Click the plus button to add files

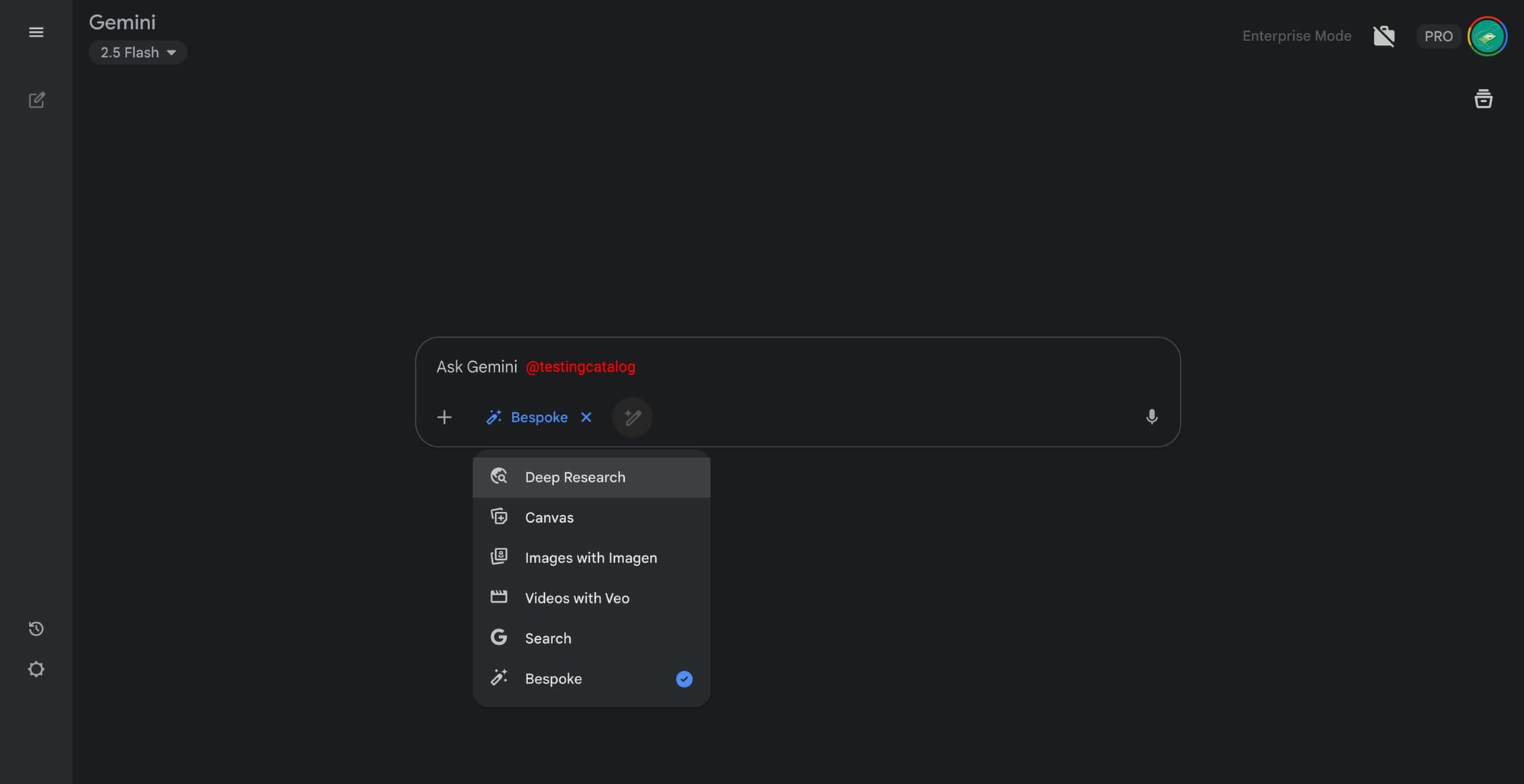(444, 417)
